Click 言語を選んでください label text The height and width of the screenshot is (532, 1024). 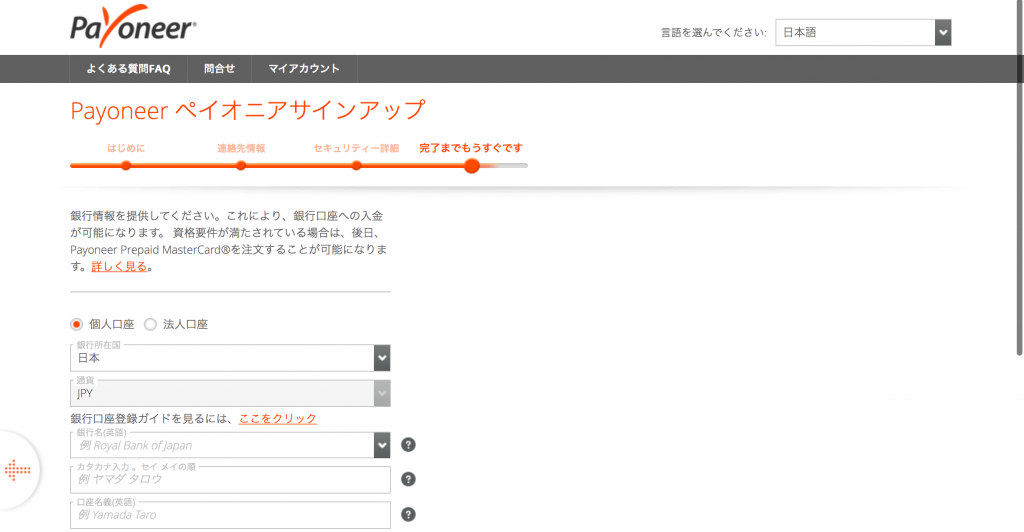[713, 33]
